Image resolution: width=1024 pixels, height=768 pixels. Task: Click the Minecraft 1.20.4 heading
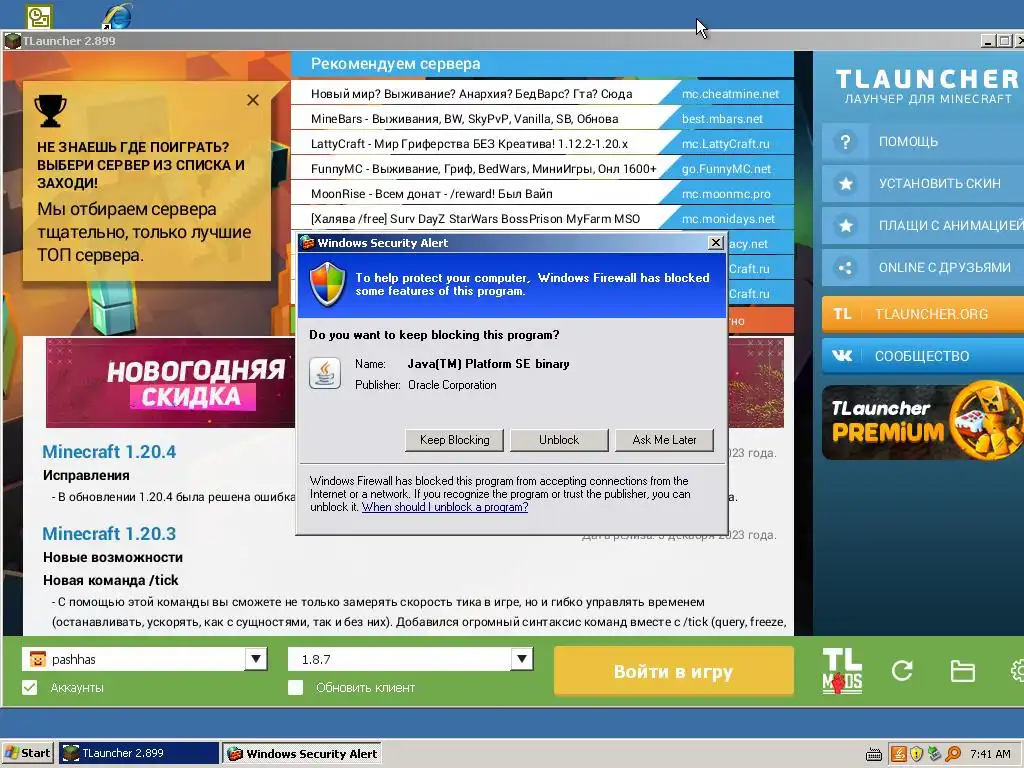109,452
